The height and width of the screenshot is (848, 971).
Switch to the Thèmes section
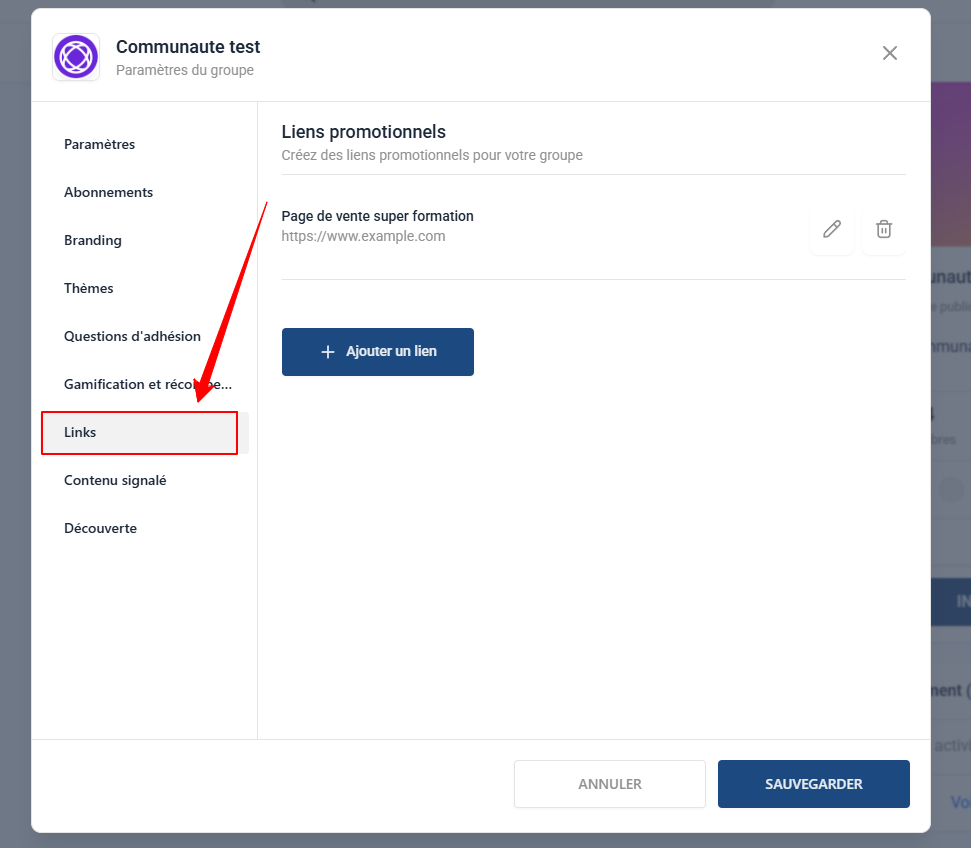tap(89, 288)
